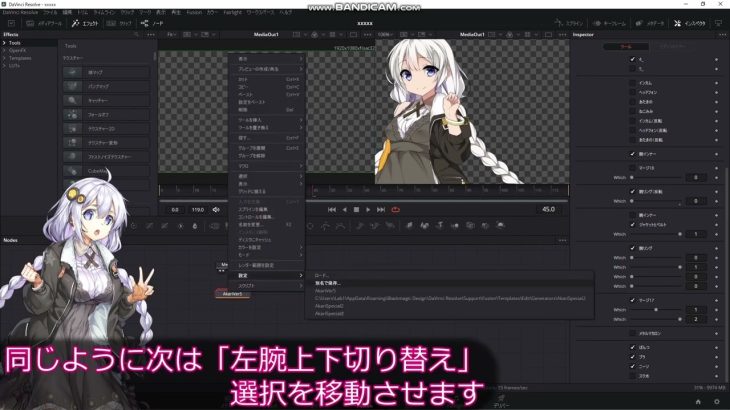Select the キャッチャー tool thumbnail
The width and height of the screenshot is (730, 410).
coord(72,101)
